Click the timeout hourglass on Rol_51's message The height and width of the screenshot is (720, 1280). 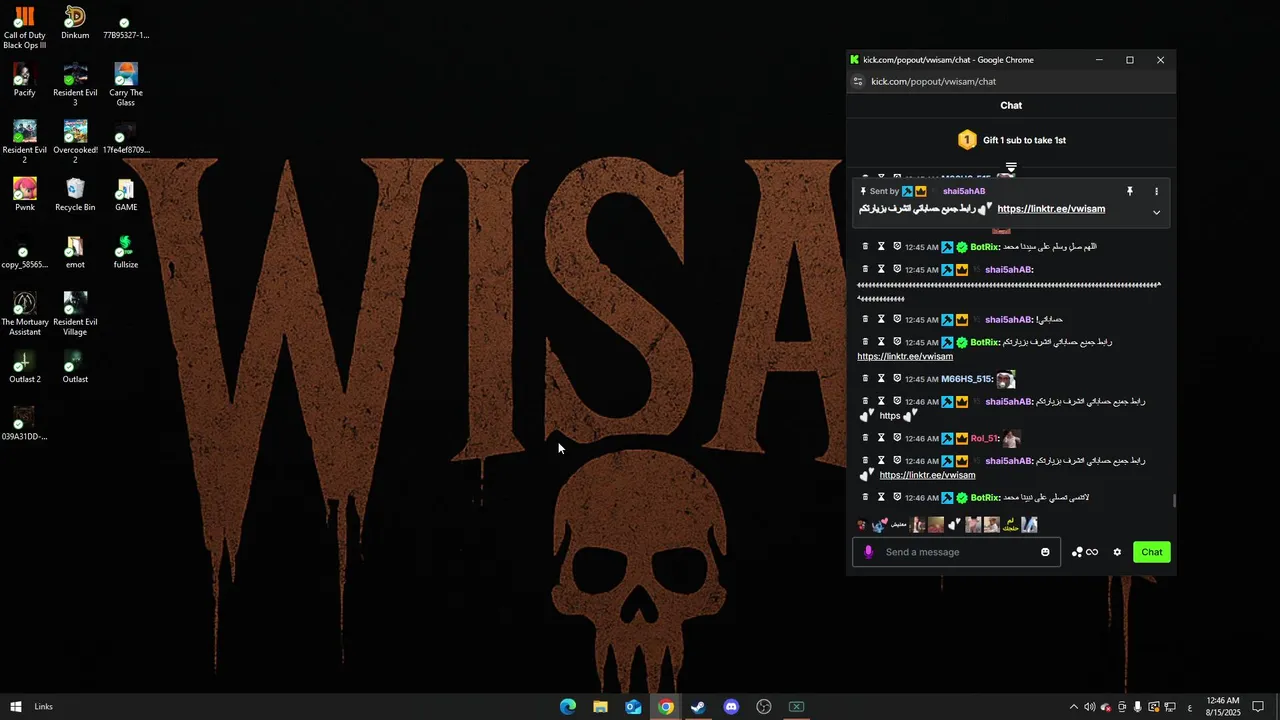point(881,438)
